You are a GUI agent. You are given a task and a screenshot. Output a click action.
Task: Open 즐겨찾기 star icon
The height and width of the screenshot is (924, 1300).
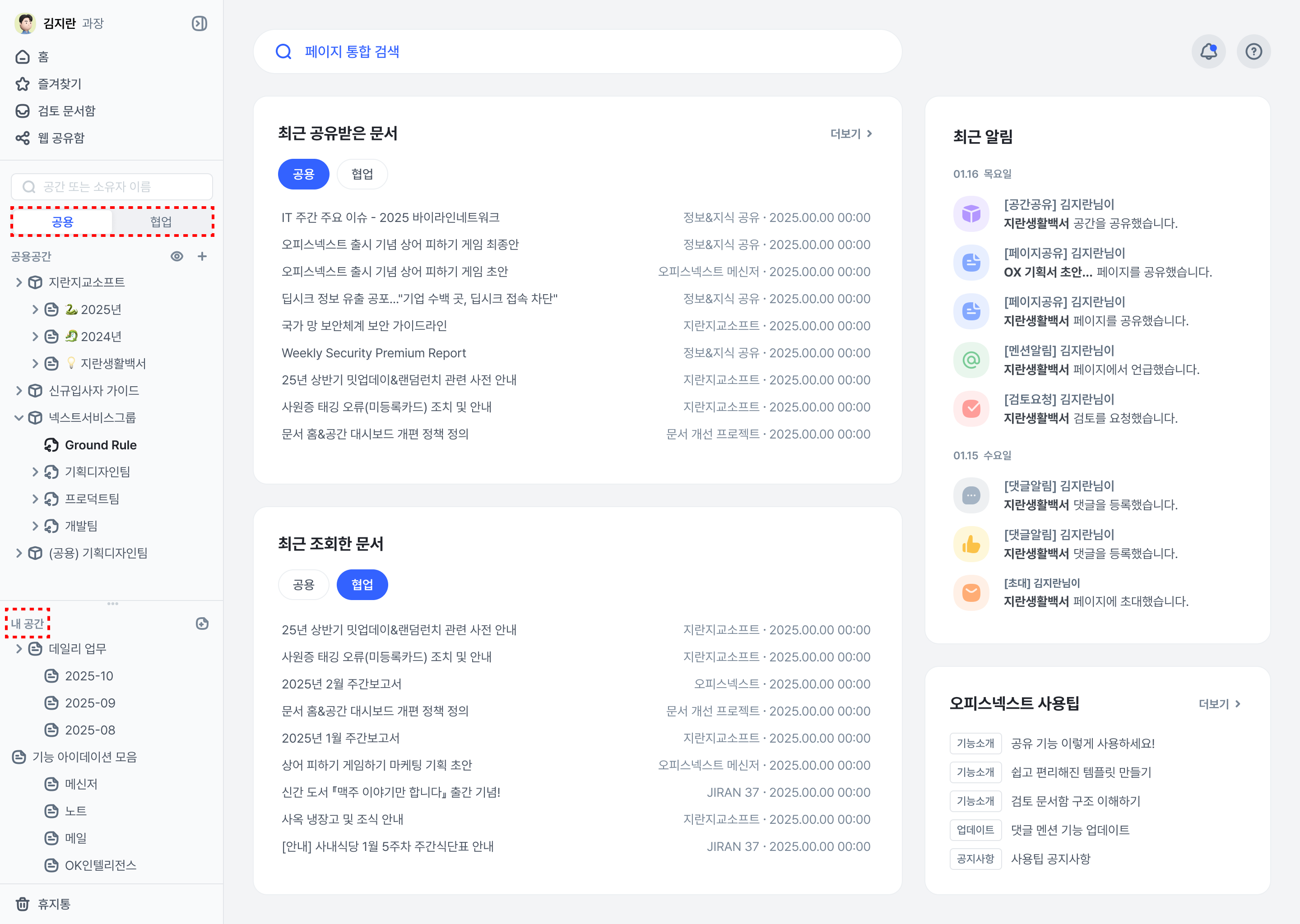tap(23, 84)
